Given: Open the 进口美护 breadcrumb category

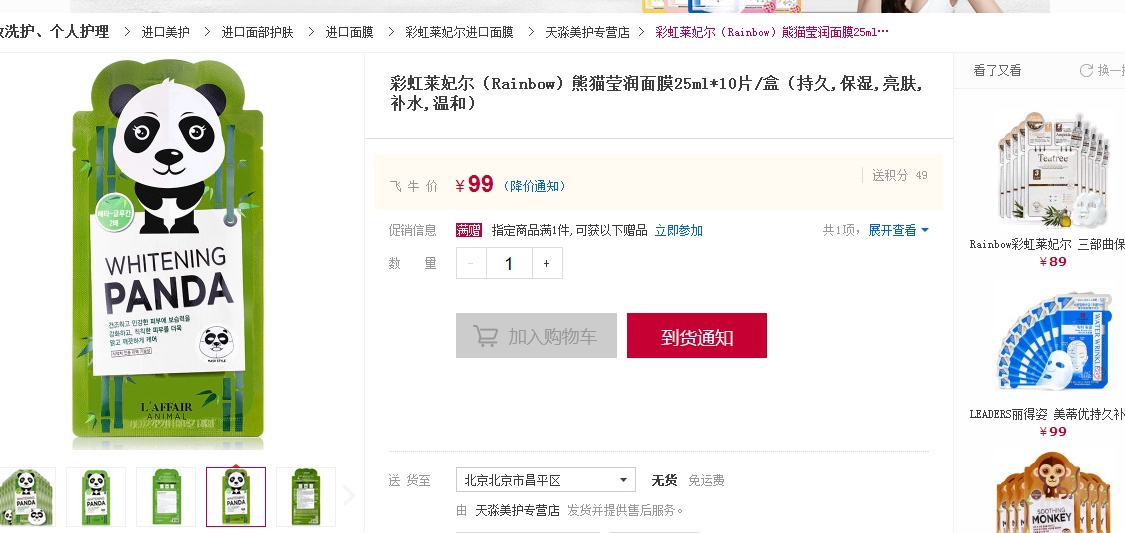Looking at the screenshot, I should pyautogui.click(x=165, y=32).
